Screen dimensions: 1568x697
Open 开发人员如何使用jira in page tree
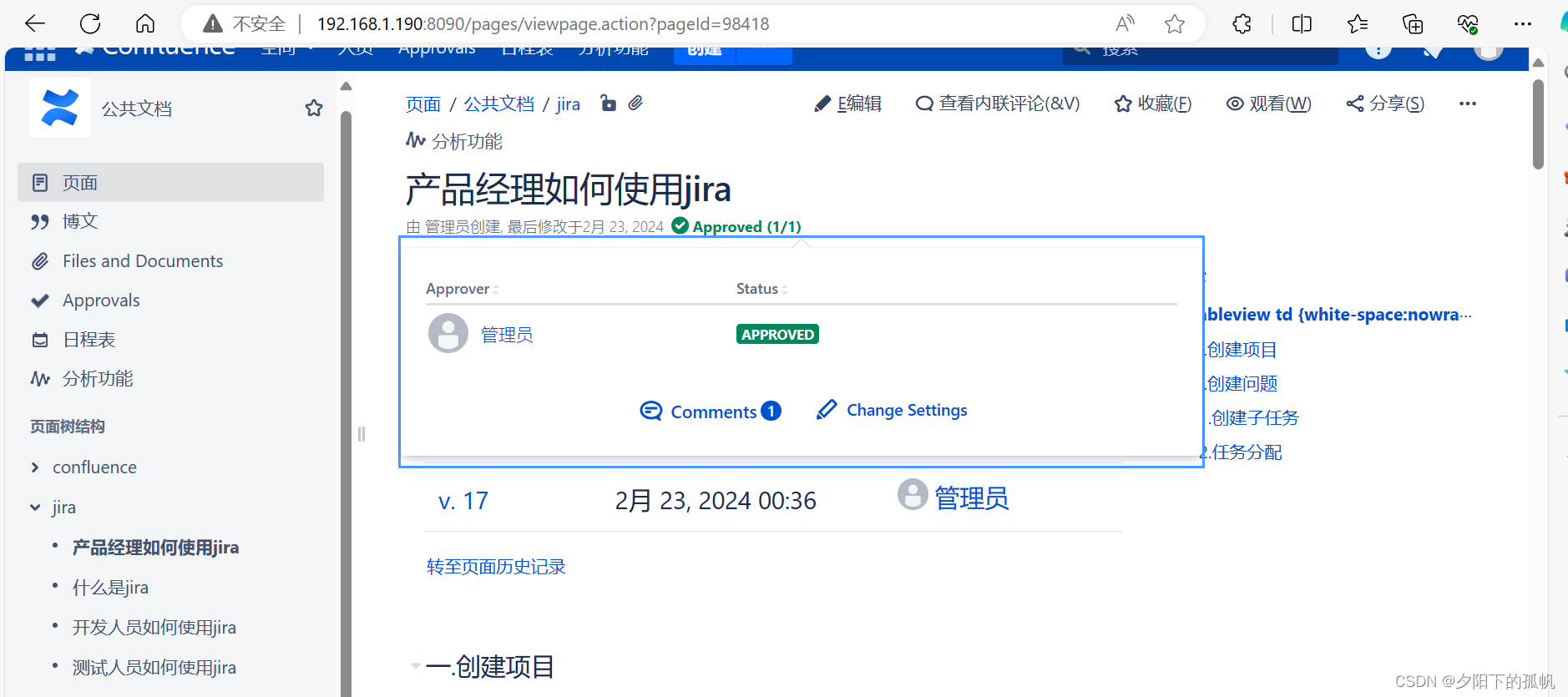(154, 628)
